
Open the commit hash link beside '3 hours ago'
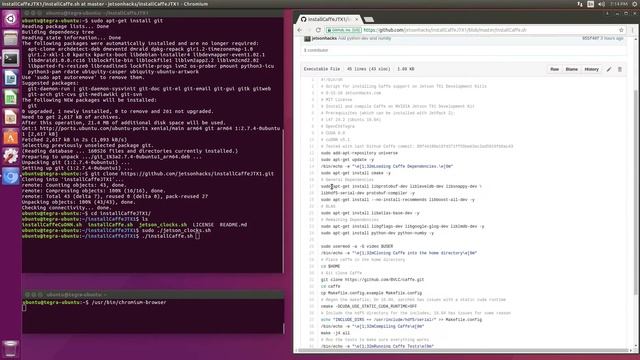tap(590, 38)
